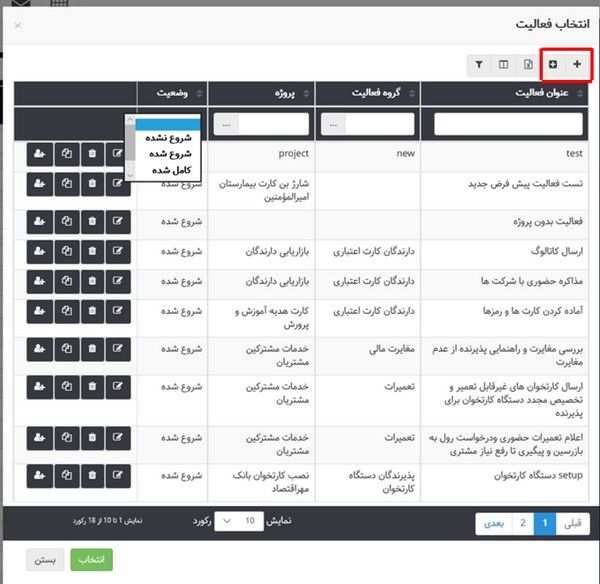Click the activity title filter input field
The width and height of the screenshot is (600, 584).
pyautogui.click(x=512, y=125)
